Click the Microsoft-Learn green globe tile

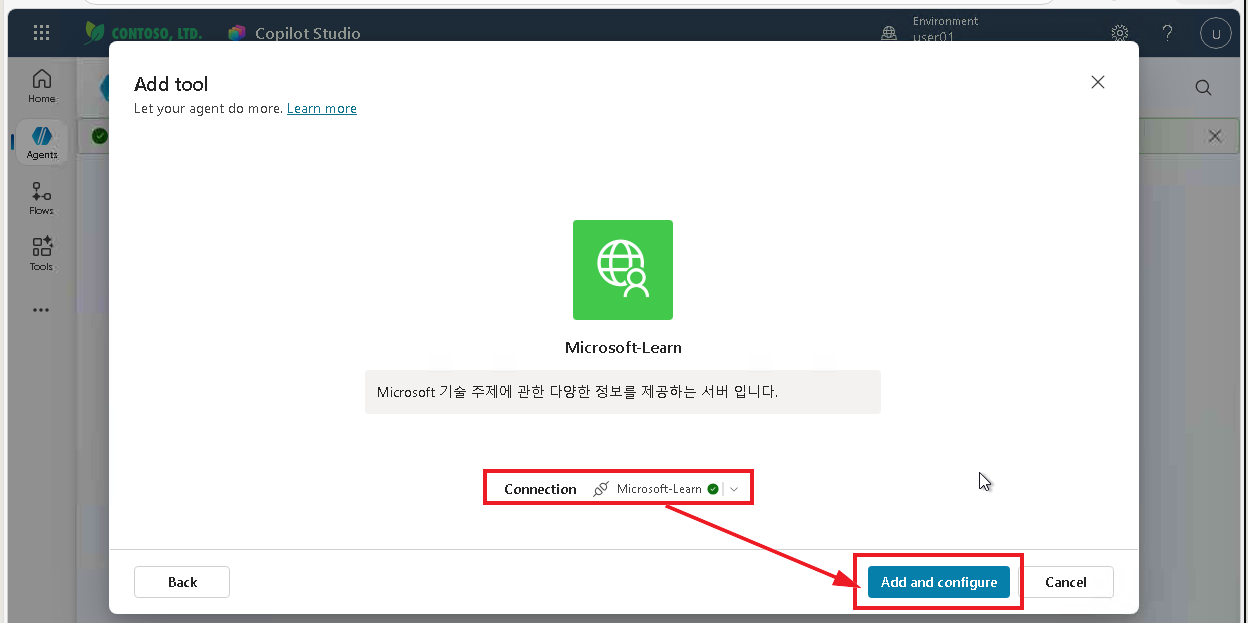coord(623,270)
